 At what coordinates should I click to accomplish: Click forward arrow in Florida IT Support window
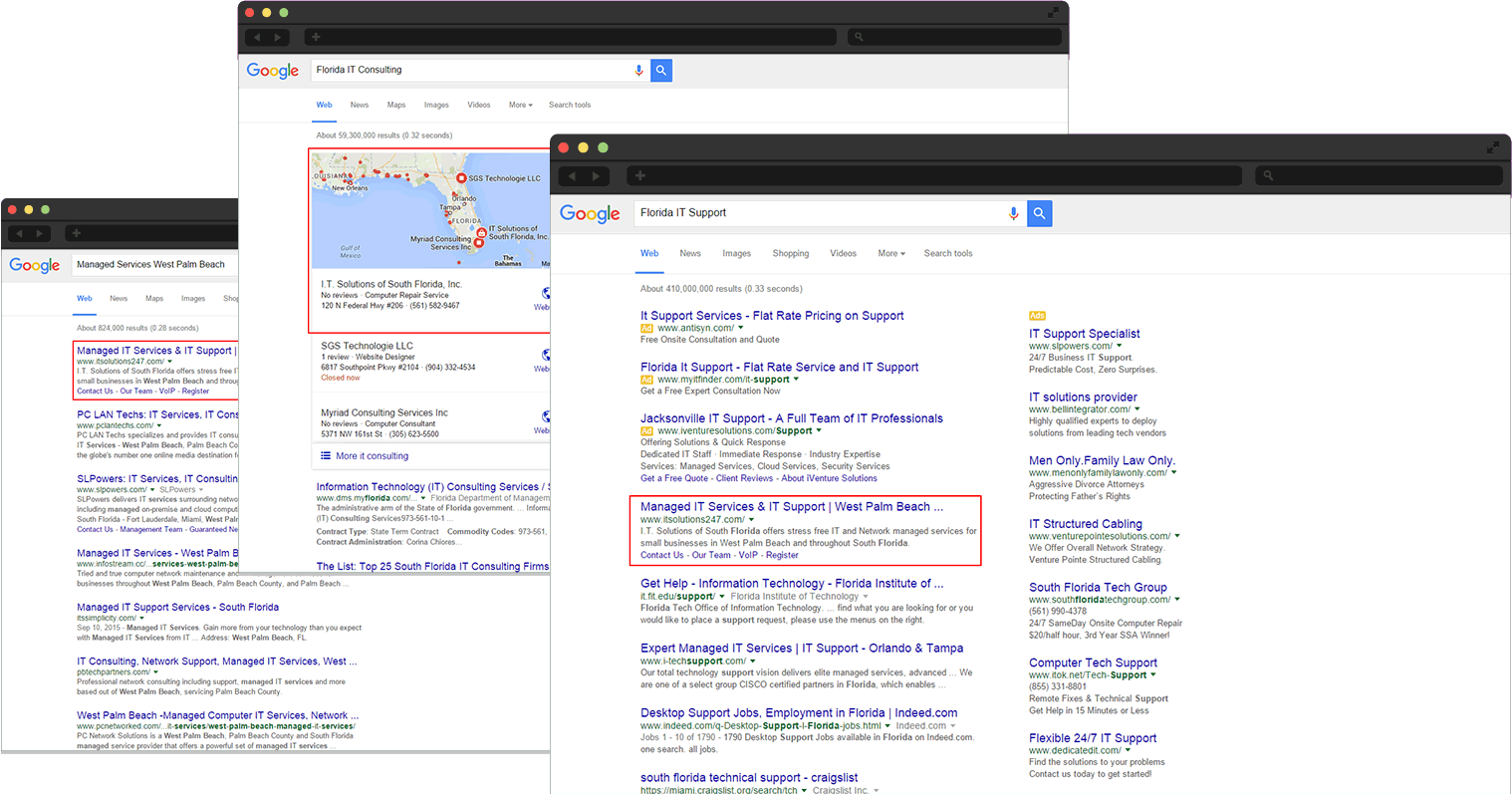click(x=596, y=176)
